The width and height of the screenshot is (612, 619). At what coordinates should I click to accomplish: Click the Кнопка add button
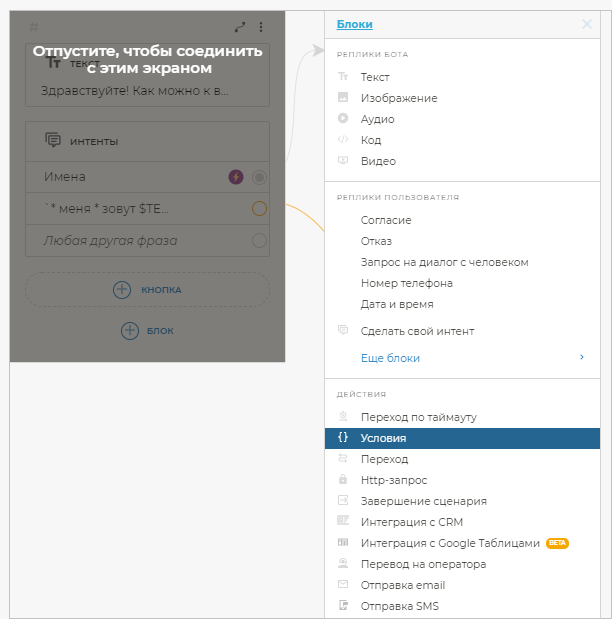tap(147, 289)
